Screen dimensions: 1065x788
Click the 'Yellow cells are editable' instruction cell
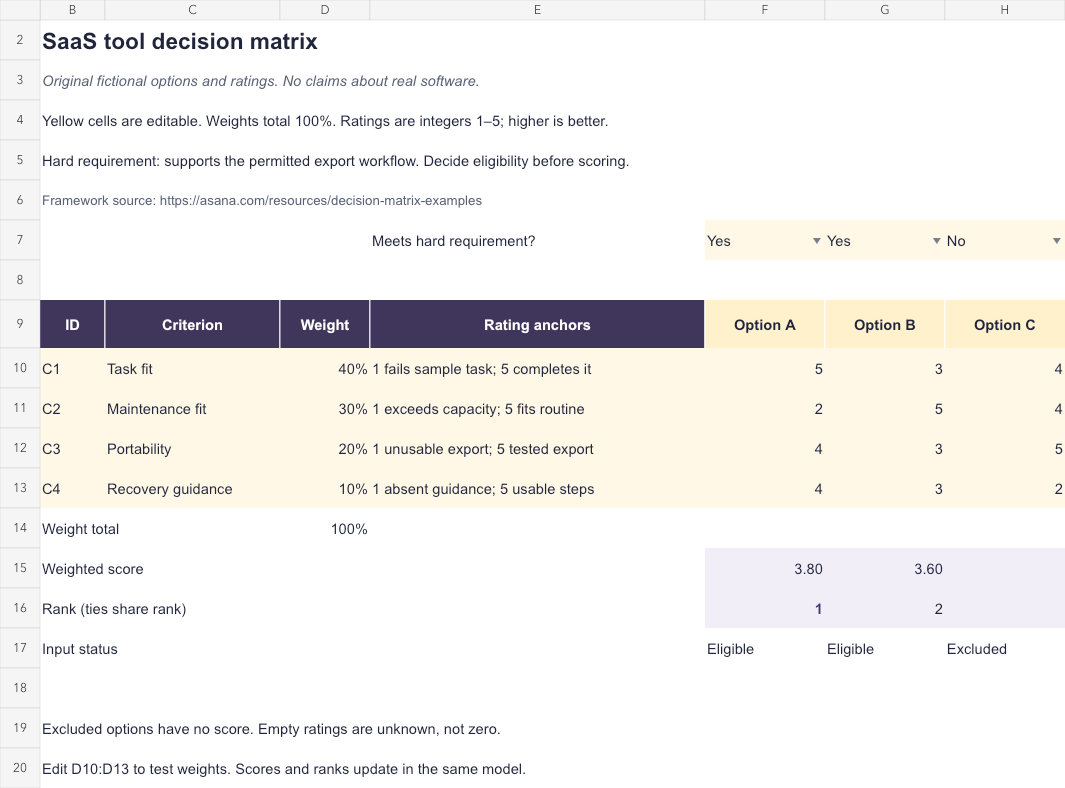pyautogui.click(x=325, y=121)
